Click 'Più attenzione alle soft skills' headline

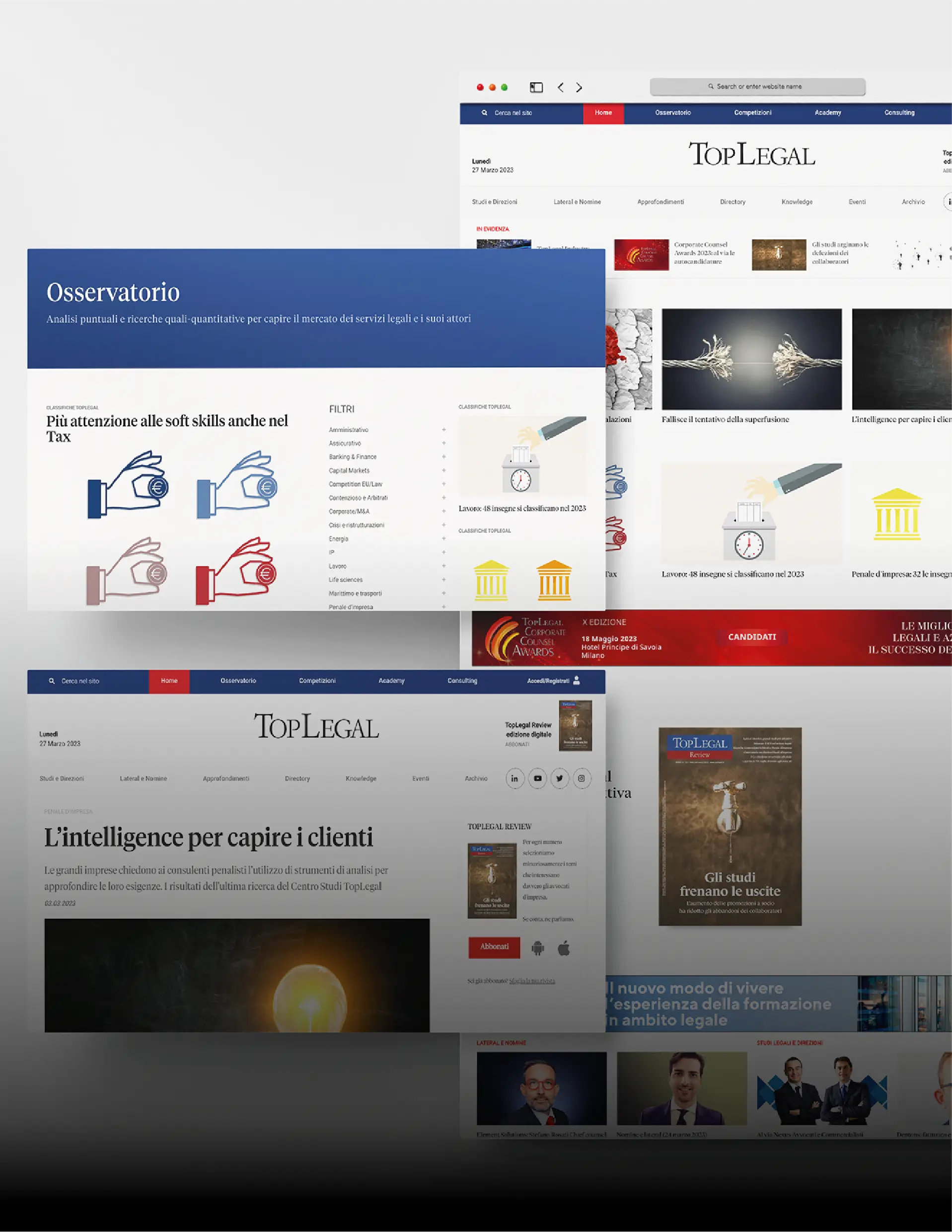(x=167, y=429)
